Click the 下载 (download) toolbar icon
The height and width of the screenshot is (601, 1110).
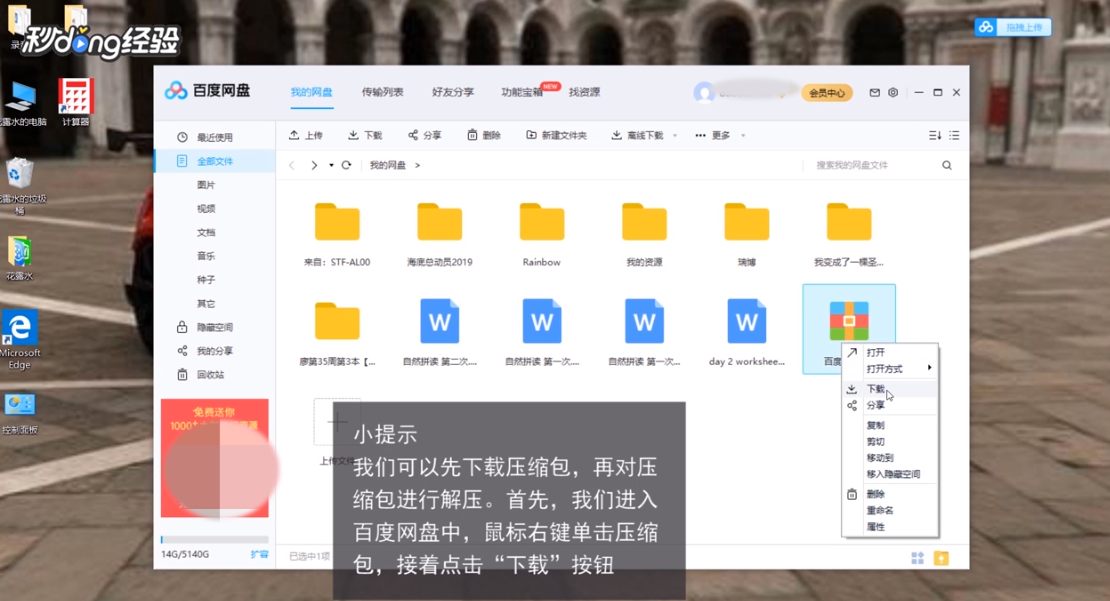352,134
